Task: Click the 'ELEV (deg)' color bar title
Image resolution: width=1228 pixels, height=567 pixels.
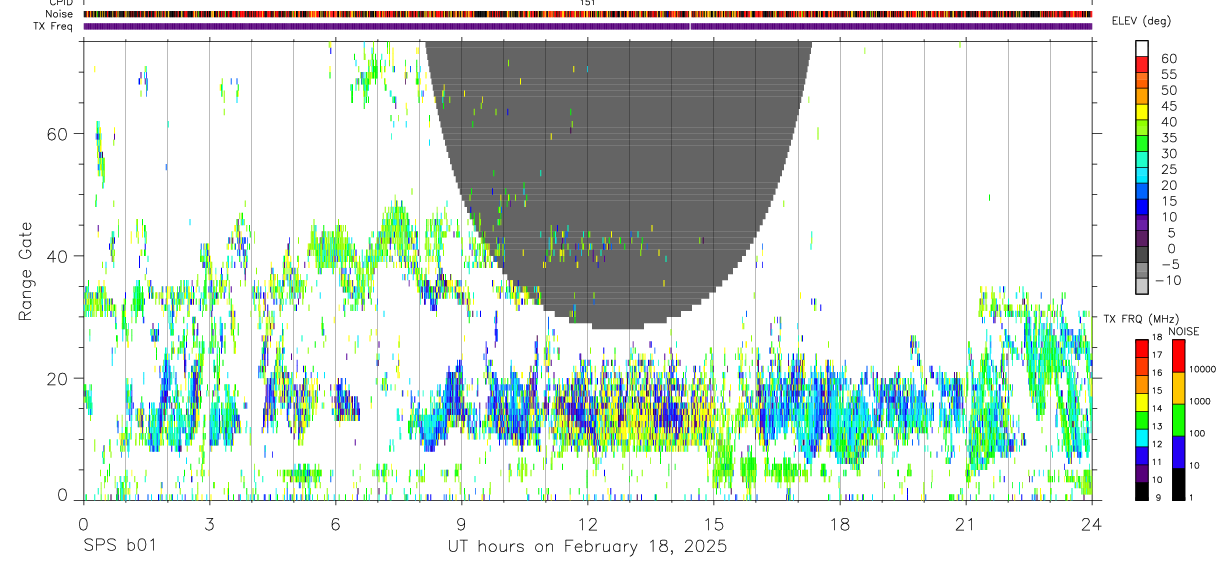Action: pyautogui.click(x=1141, y=21)
